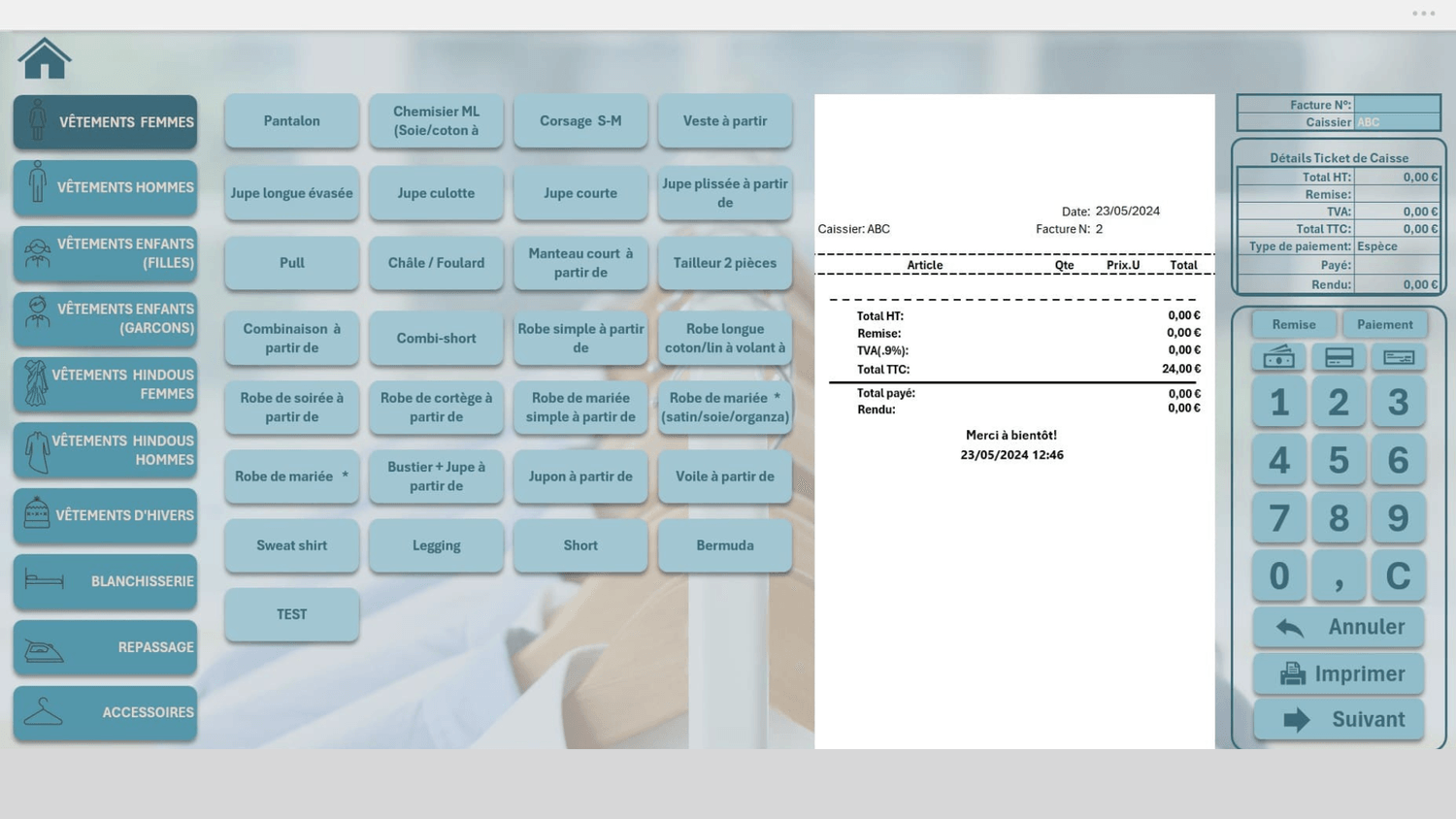Select the cheque payment icon
Screen dimensions: 1456x819
[x=1399, y=357]
